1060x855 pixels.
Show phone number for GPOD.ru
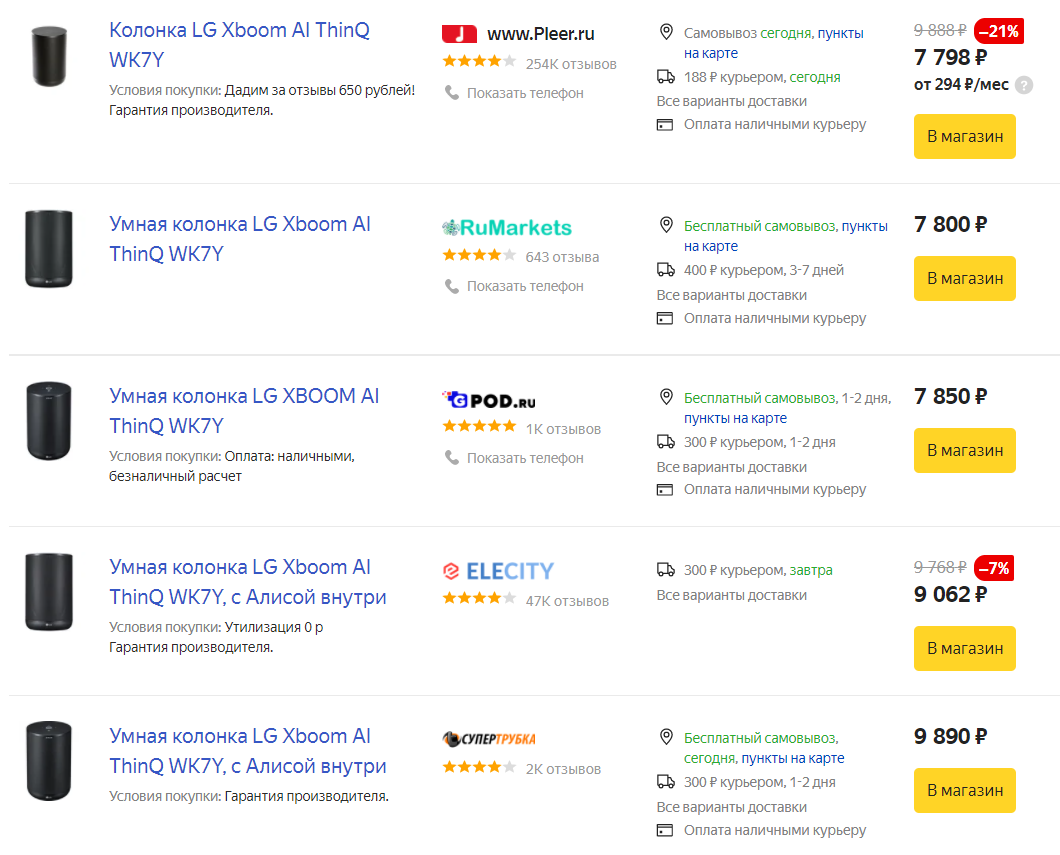(525, 458)
